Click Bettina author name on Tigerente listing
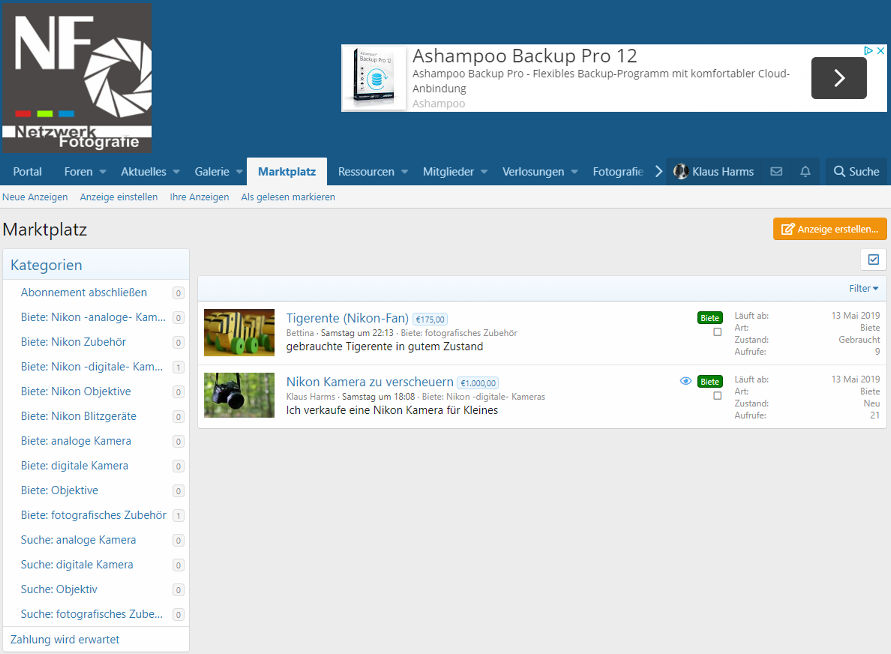This screenshot has width=891, height=654. click(299, 333)
